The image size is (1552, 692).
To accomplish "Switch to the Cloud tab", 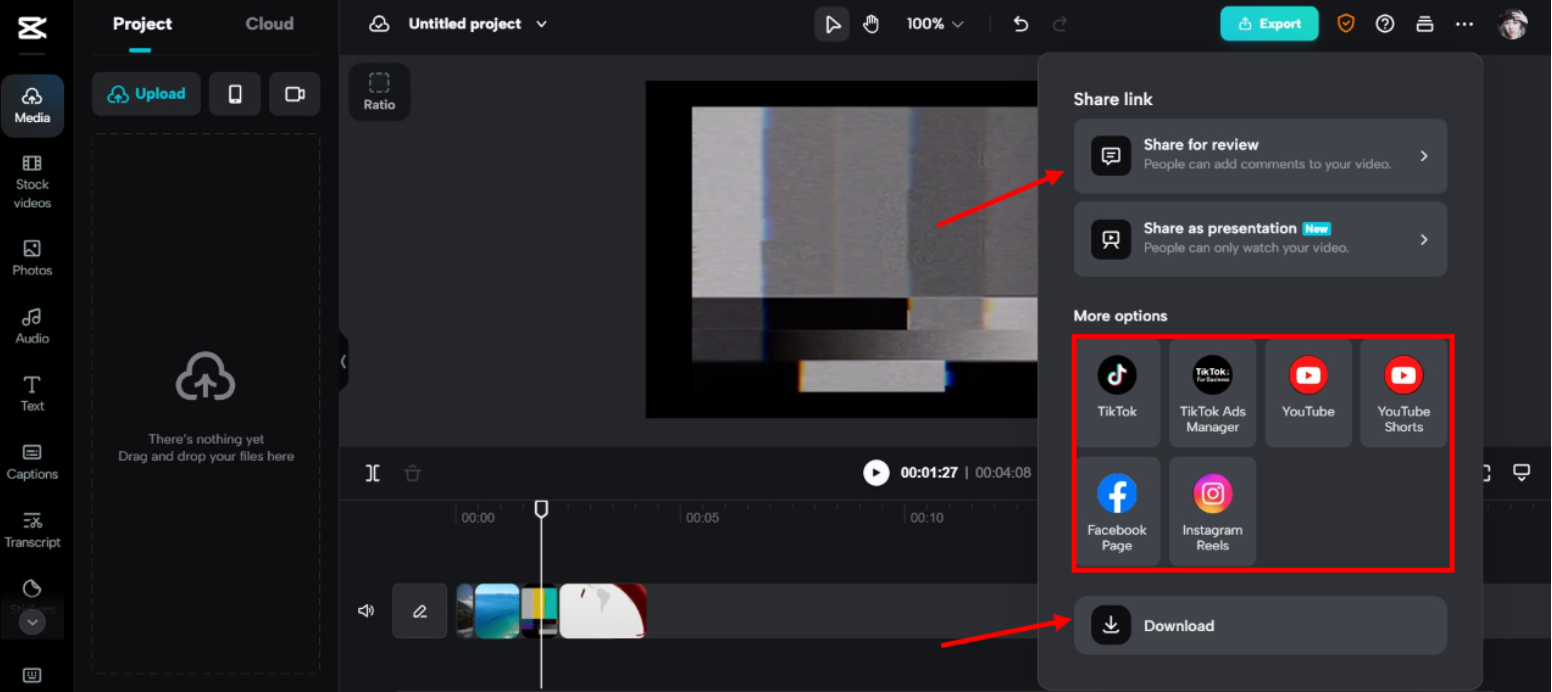I will click(x=269, y=24).
